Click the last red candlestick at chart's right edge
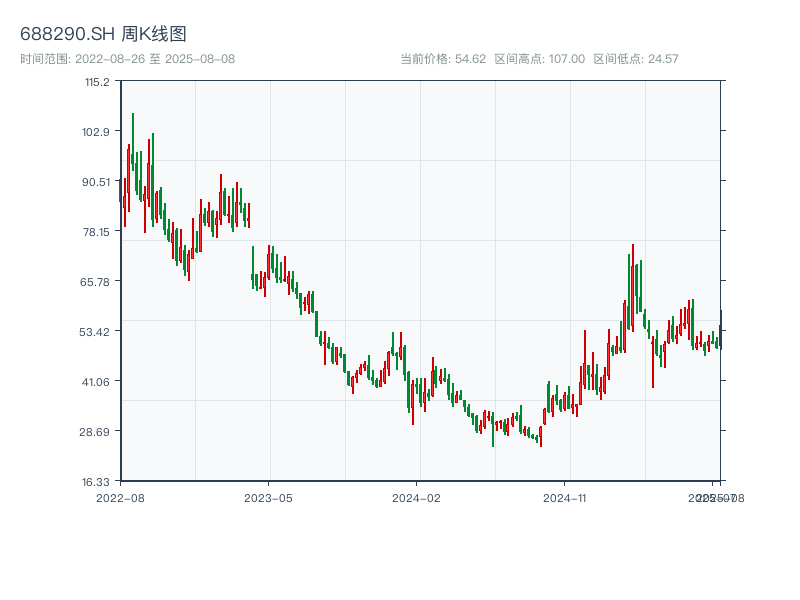Screen dimensions: 800x600 (x=721, y=330)
